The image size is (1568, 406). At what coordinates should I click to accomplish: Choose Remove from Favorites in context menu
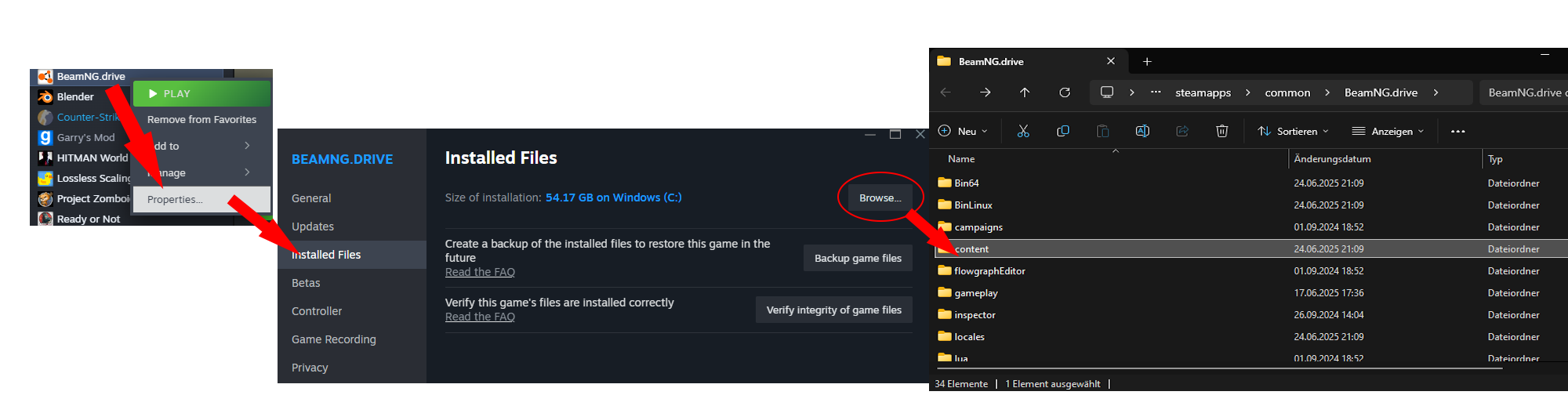click(201, 119)
